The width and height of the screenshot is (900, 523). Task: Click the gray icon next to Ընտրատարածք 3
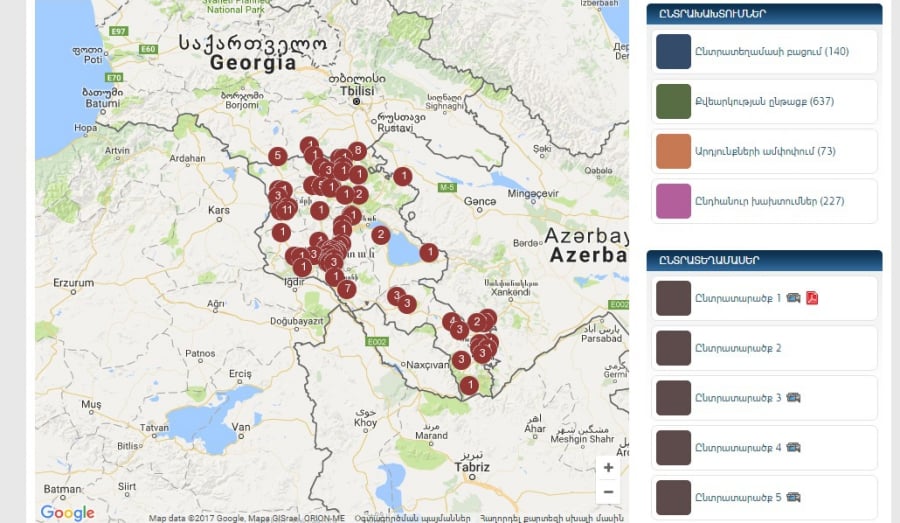[x=793, y=398]
